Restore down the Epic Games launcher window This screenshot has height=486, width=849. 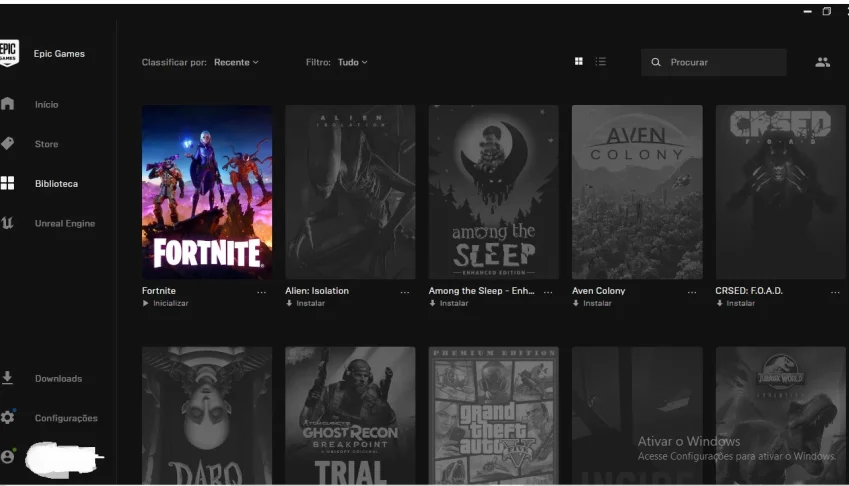tap(827, 11)
